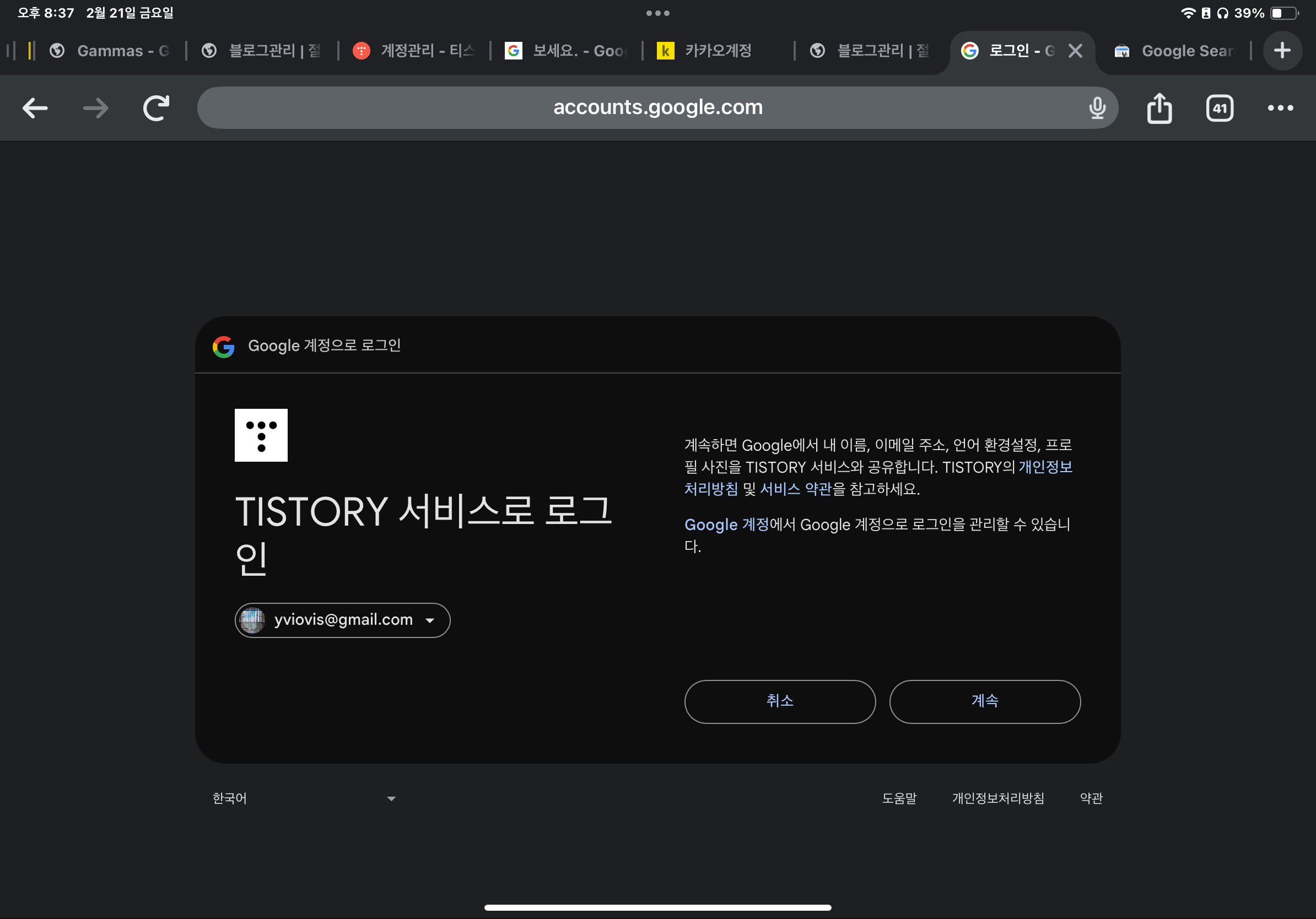Tap the home indicator bar at bottom
Image resolution: width=1316 pixels, height=919 pixels.
[657, 907]
